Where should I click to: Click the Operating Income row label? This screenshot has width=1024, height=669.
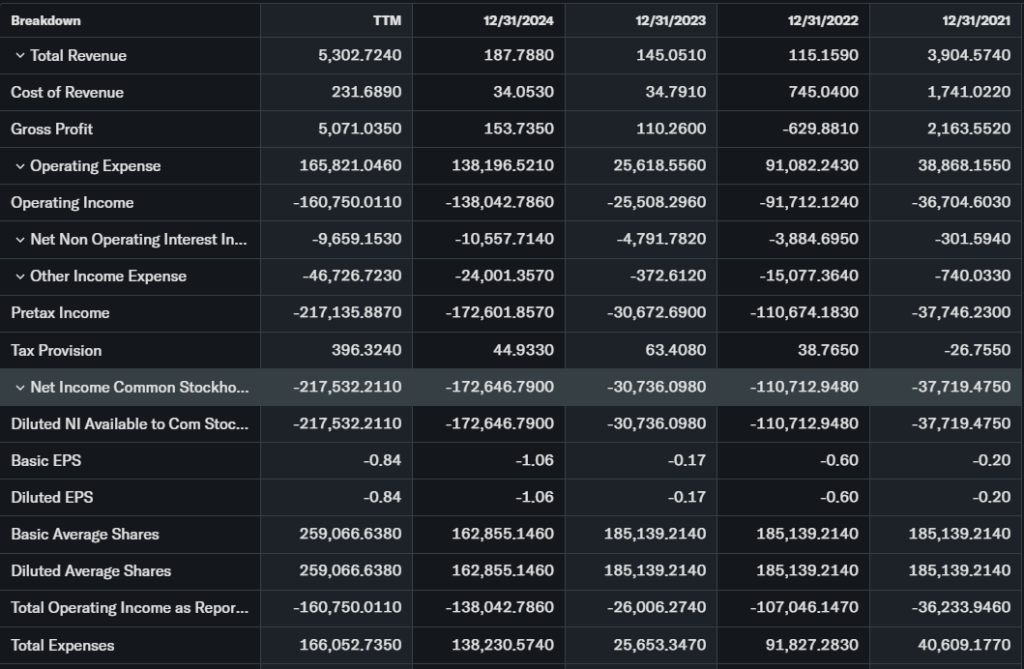coord(72,203)
